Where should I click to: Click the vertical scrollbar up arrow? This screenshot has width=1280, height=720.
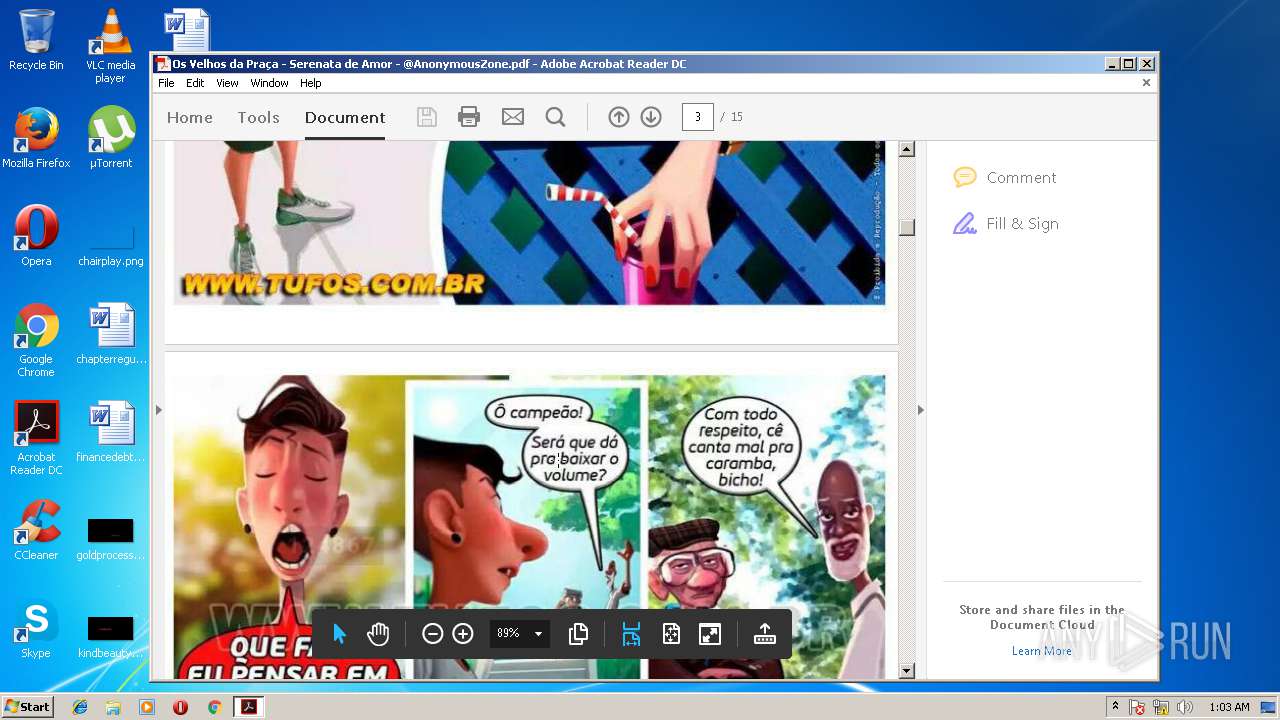pyautogui.click(x=907, y=150)
